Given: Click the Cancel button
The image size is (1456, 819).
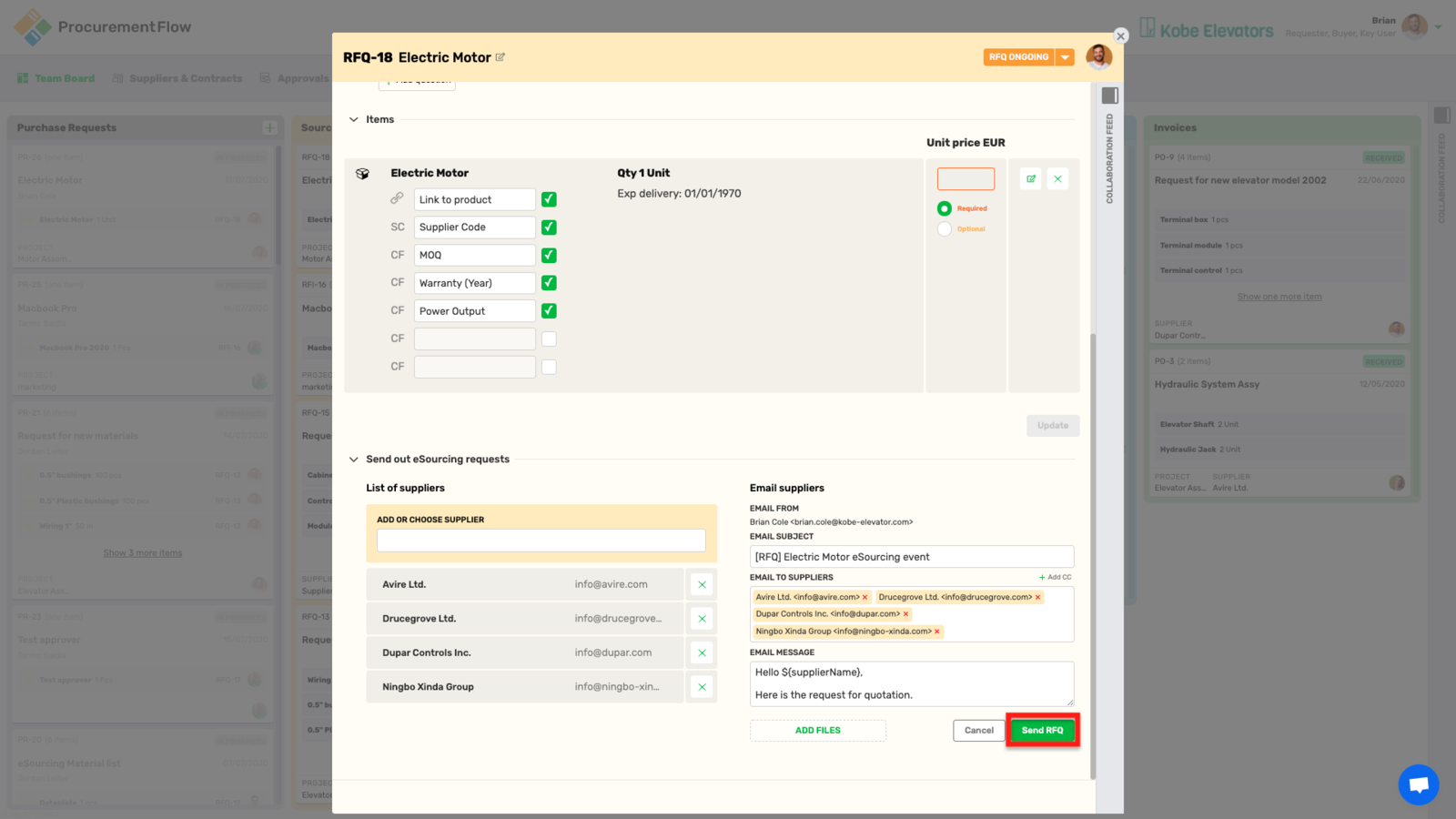Looking at the screenshot, I should click(x=979, y=731).
